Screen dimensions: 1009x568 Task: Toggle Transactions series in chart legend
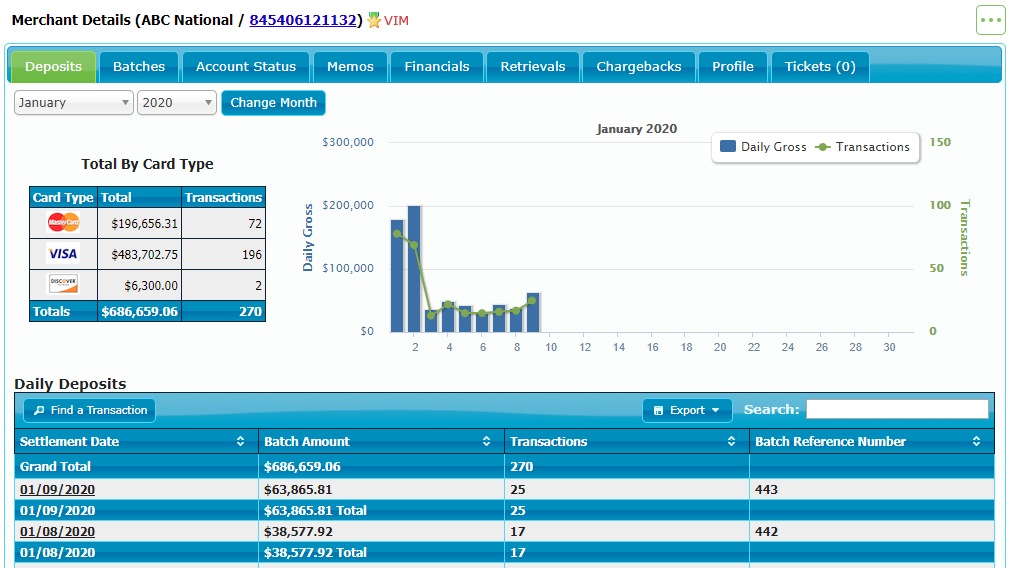tap(863, 147)
